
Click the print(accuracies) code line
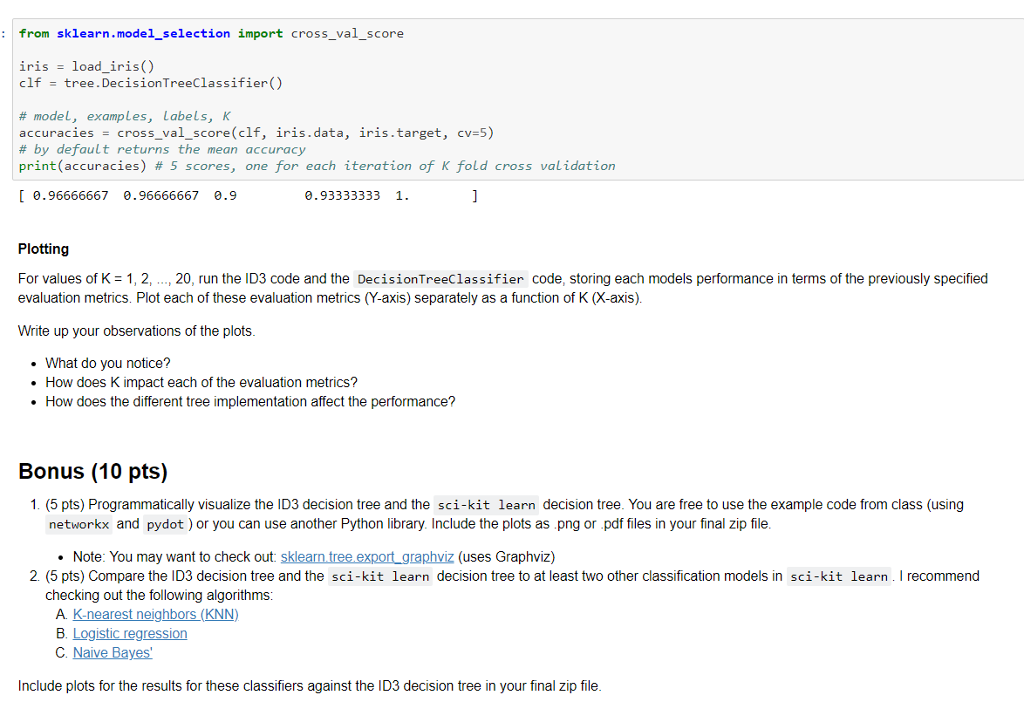click(x=80, y=165)
